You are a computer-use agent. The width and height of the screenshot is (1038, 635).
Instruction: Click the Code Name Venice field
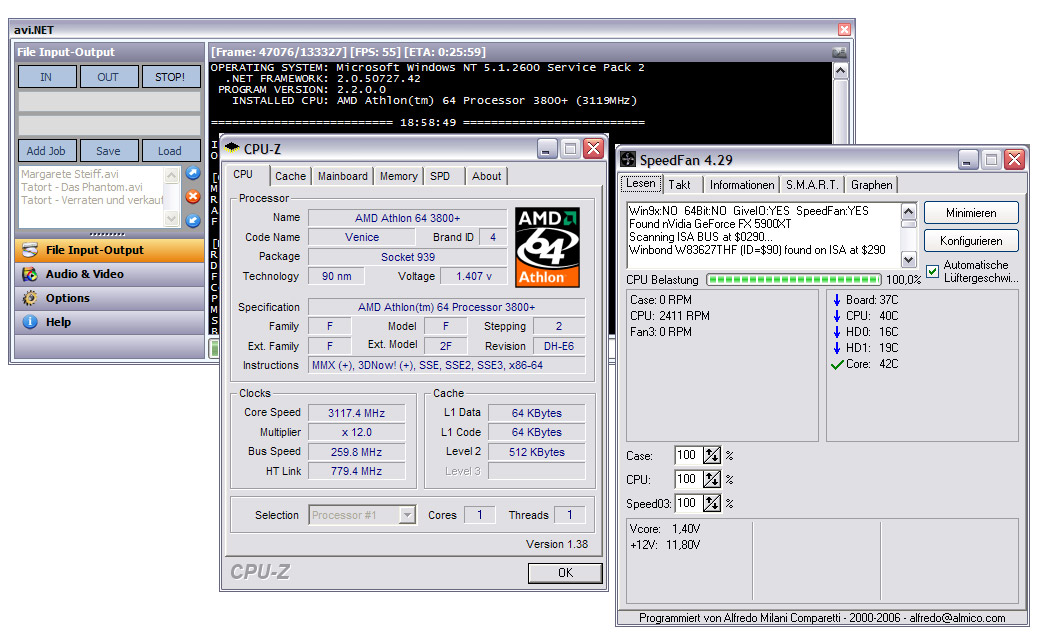[x=361, y=237]
